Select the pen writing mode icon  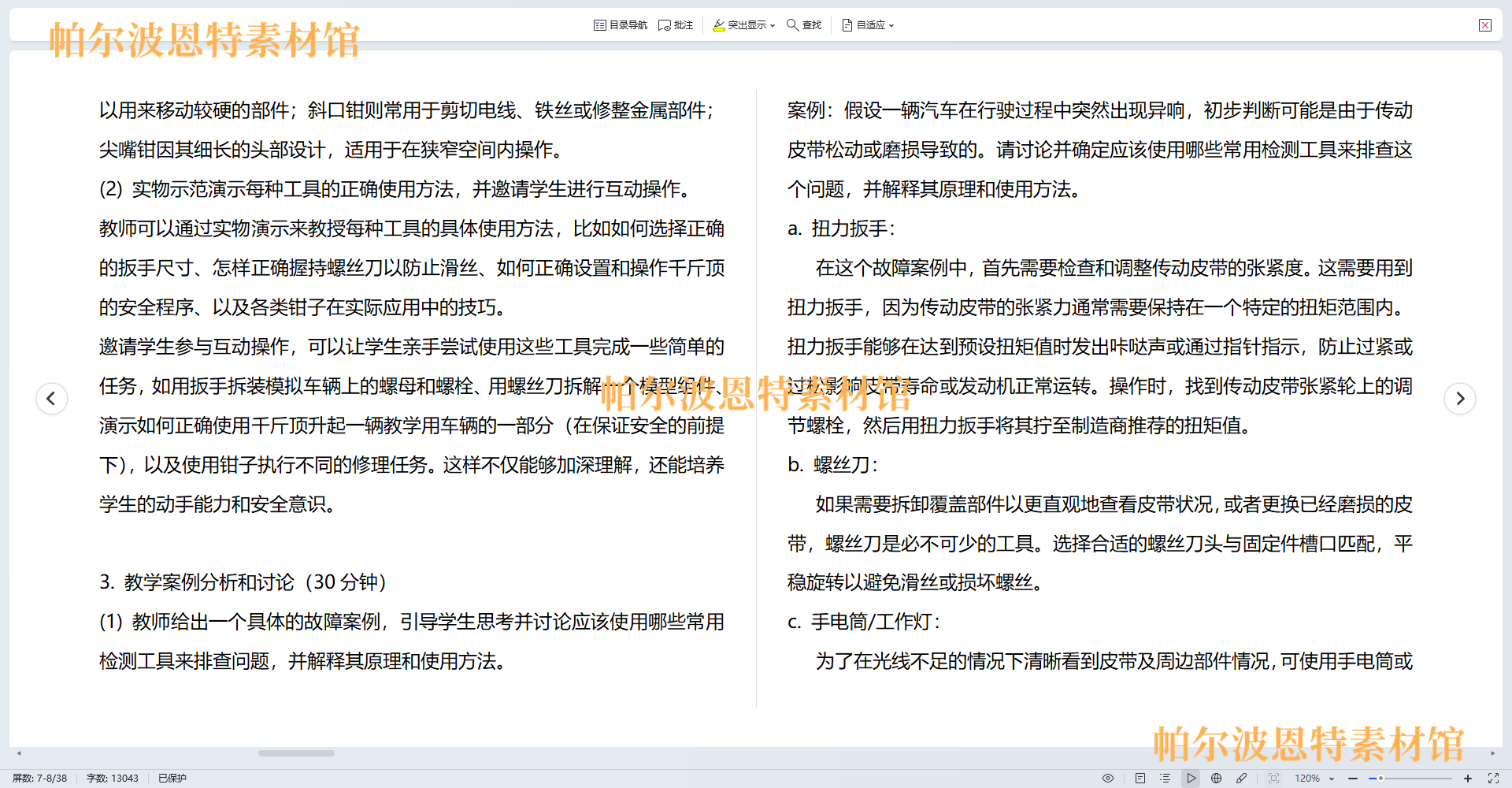coord(1242,778)
